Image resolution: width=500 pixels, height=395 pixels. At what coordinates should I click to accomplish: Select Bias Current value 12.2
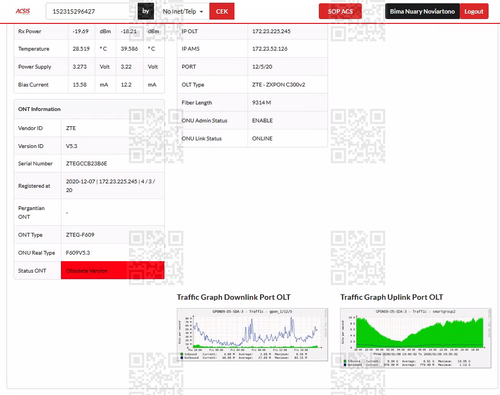[126, 85]
